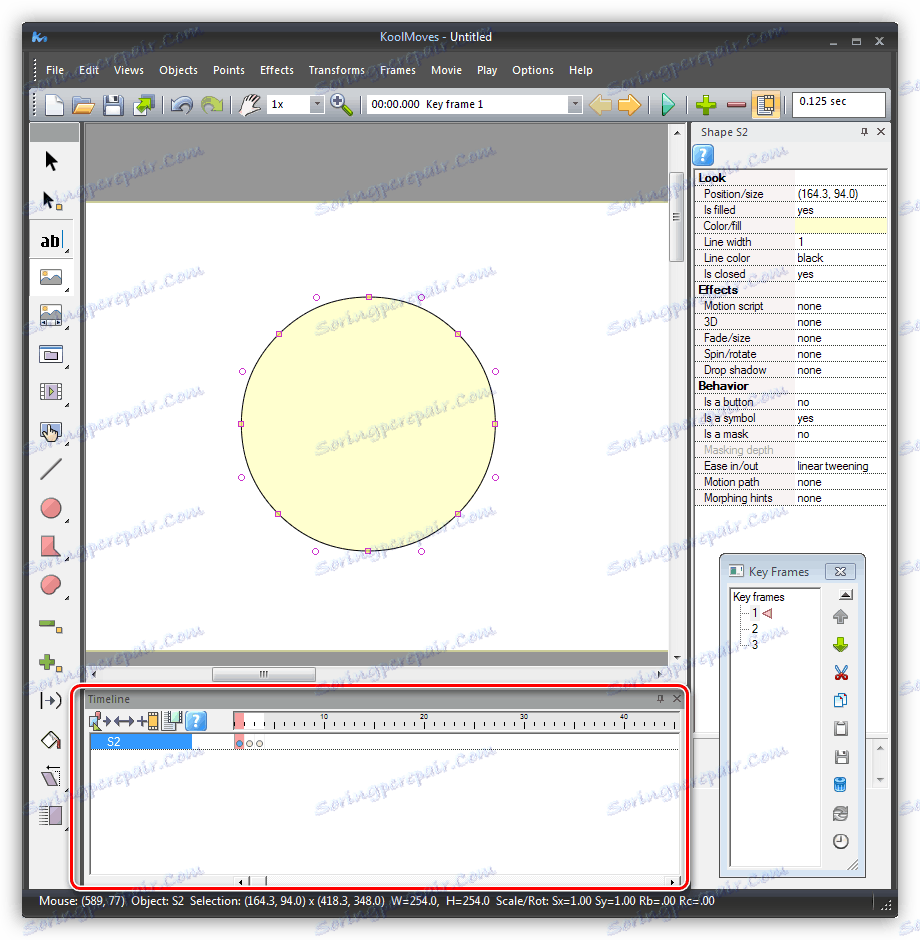
Task: Select the add-point green plus tool
Action: point(51,663)
